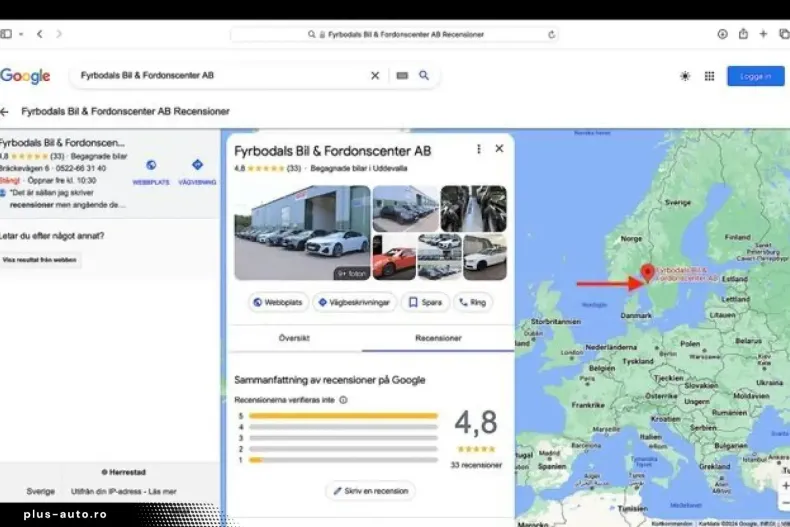Open the three-dot menu in business panel
Viewport: 790px width, 527px height.
pos(478,149)
